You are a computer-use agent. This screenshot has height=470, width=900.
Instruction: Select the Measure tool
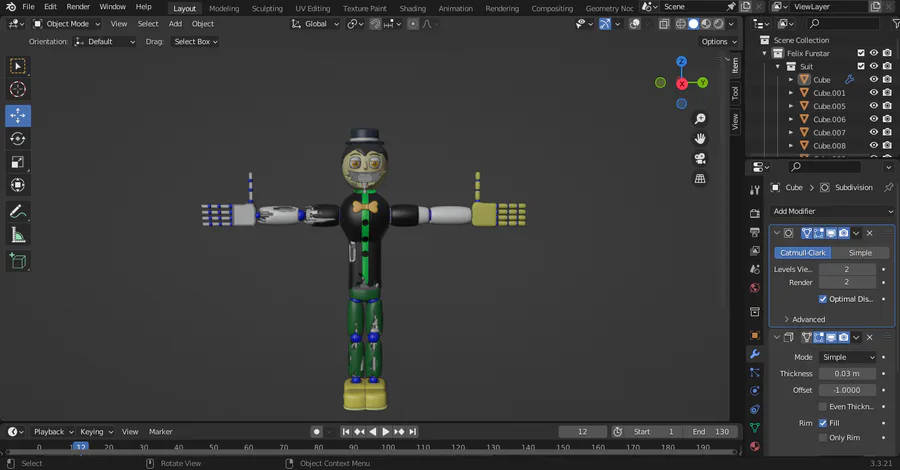[18, 235]
